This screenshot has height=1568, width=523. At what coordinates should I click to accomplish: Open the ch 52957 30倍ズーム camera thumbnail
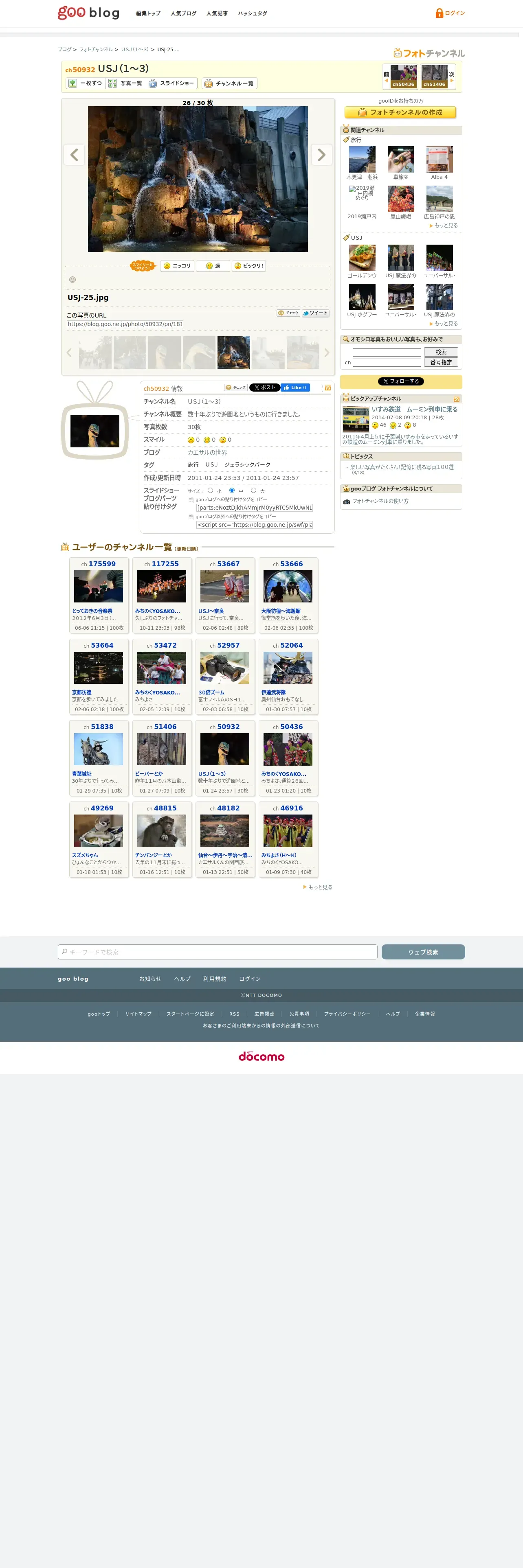(x=225, y=668)
